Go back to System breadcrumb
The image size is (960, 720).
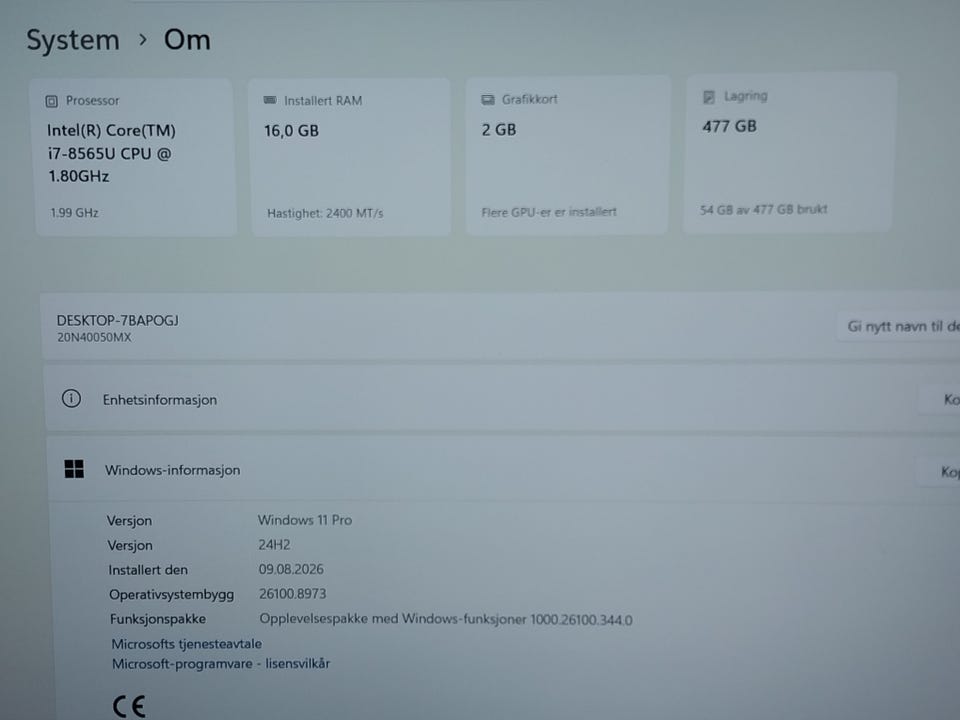(73, 40)
